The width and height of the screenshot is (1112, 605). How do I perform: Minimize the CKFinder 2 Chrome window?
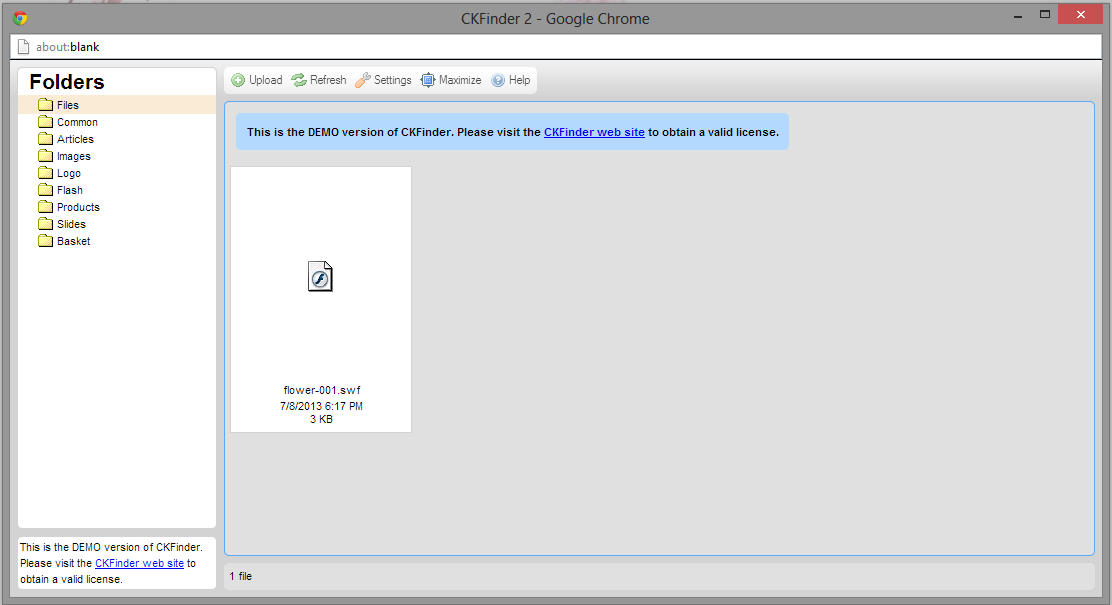tap(1018, 16)
